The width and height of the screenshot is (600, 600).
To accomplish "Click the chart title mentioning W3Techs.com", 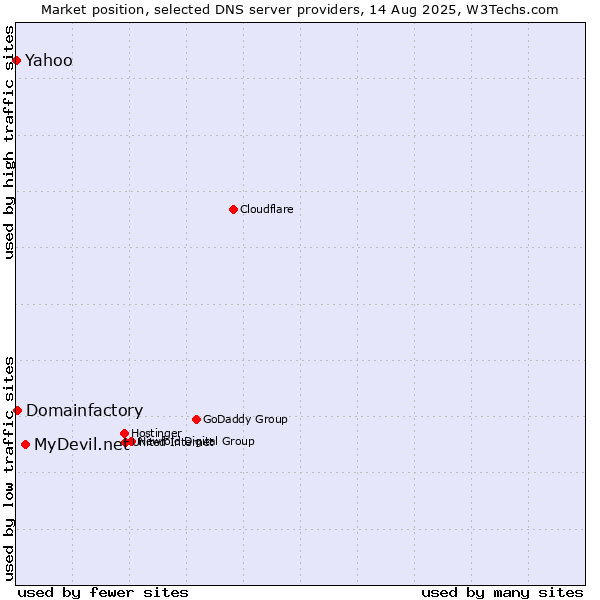I will pos(300,10).
